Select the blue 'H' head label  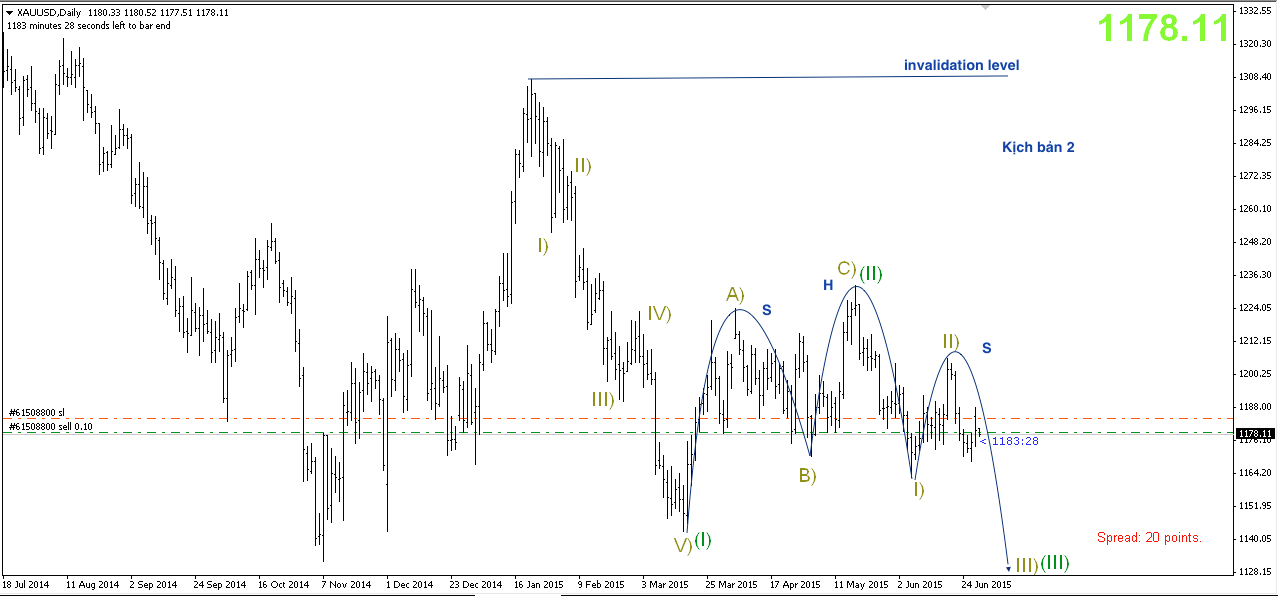tap(828, 285)
